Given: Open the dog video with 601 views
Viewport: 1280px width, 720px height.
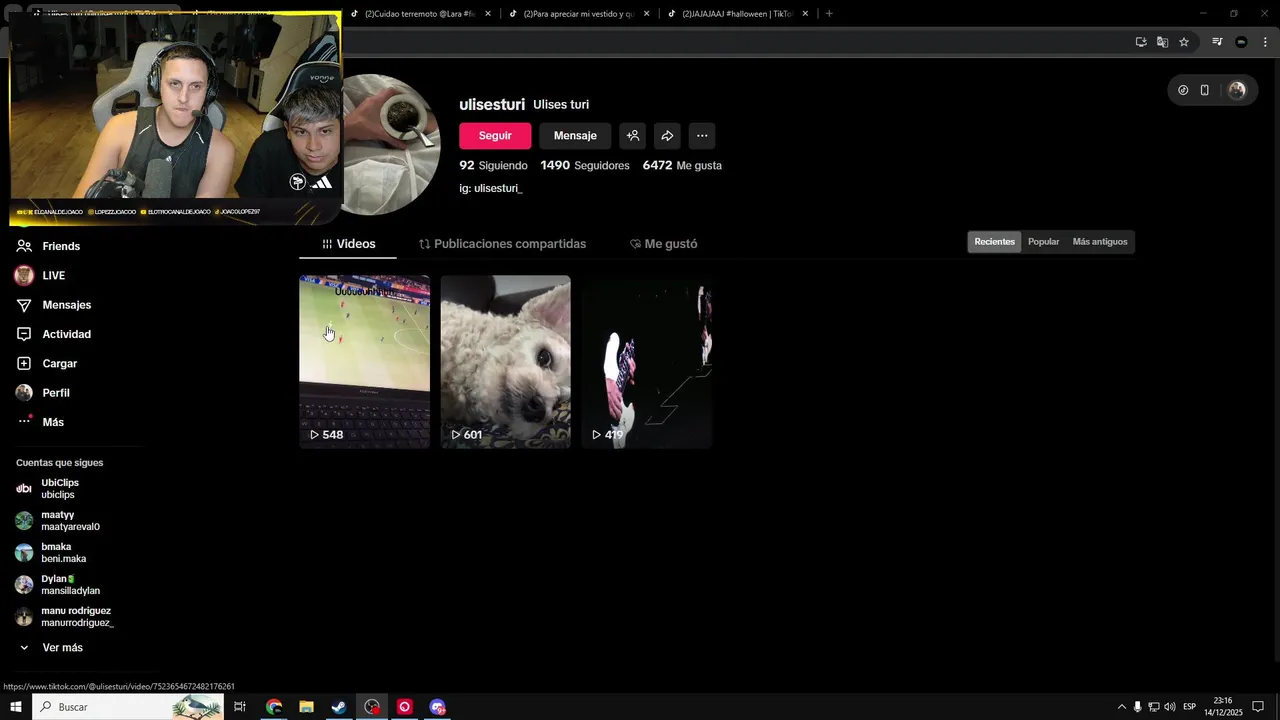Looking at the screenshot, I should pyautogui.click(x=505, y=361).
